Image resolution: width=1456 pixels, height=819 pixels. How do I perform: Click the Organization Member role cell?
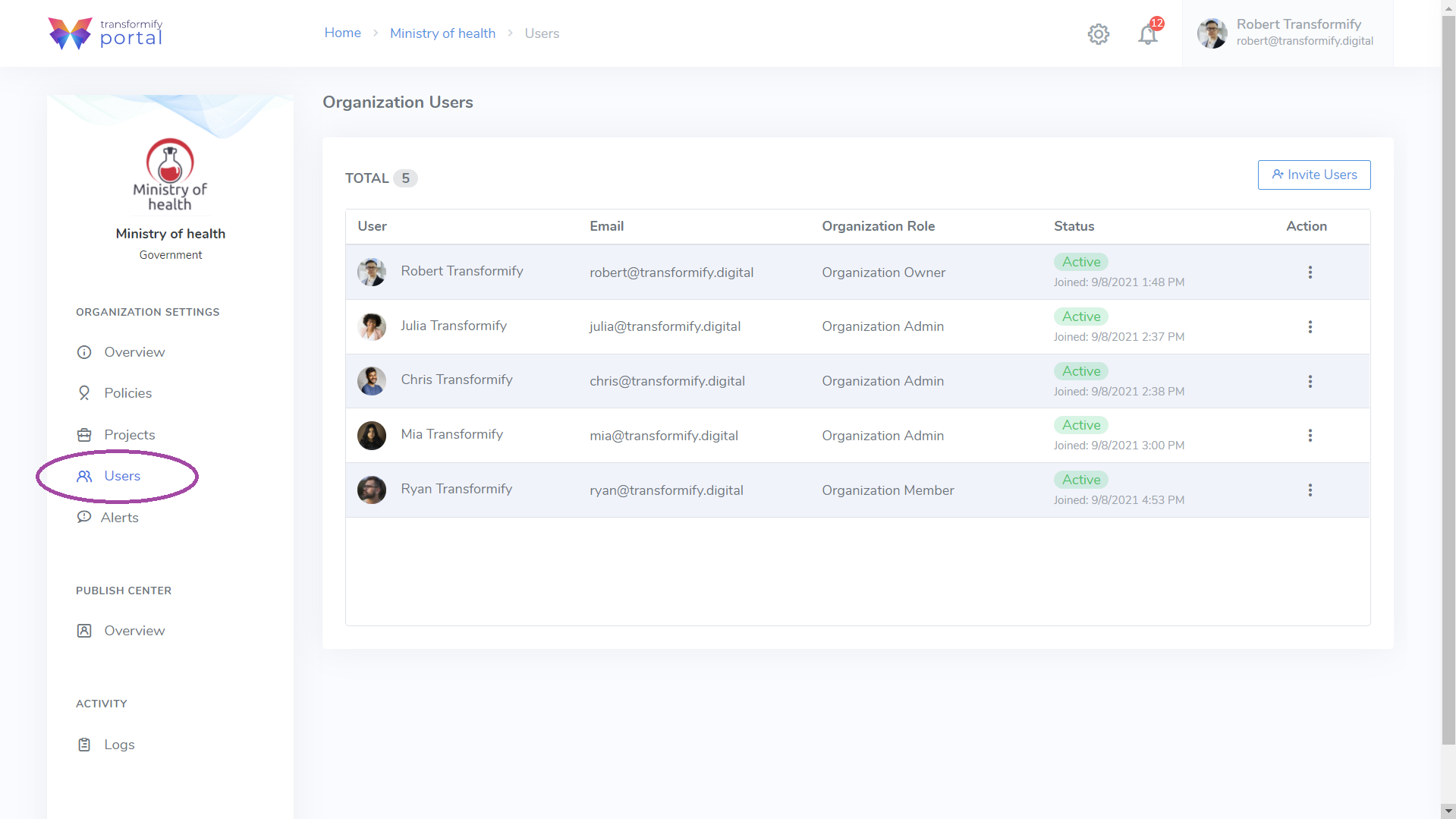coord(888,490)
